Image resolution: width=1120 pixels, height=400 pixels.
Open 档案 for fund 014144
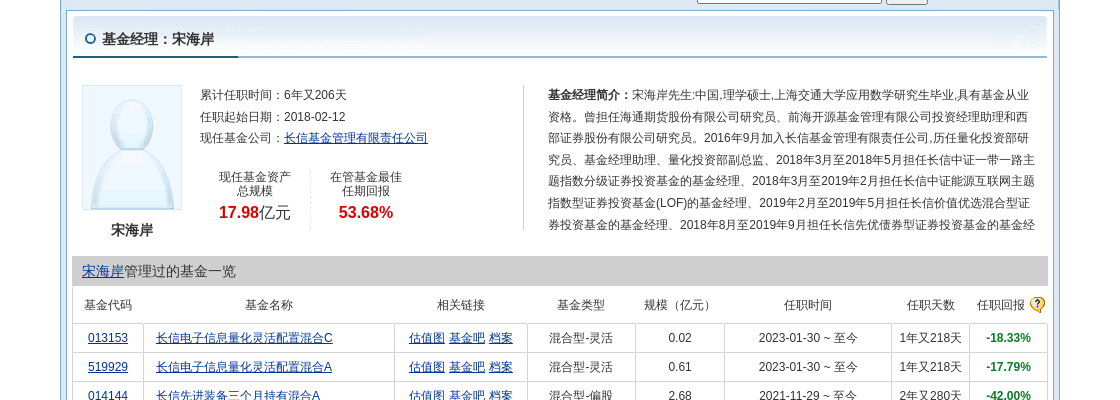coord(501,395)
